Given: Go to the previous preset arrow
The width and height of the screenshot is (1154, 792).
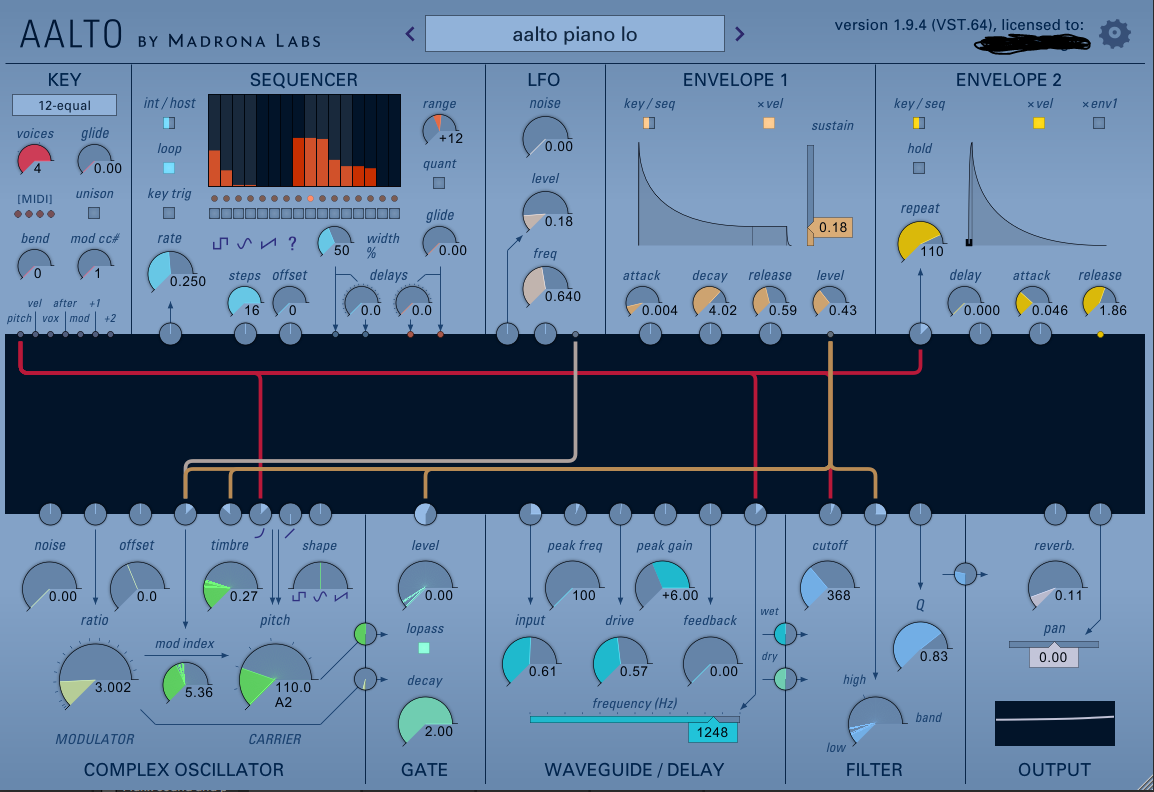Looking at the screenshot, I should (x=410, y=34).
